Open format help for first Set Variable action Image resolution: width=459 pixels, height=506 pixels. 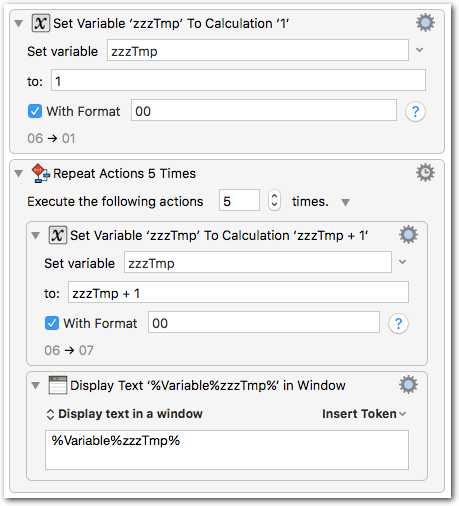point(415,111)
